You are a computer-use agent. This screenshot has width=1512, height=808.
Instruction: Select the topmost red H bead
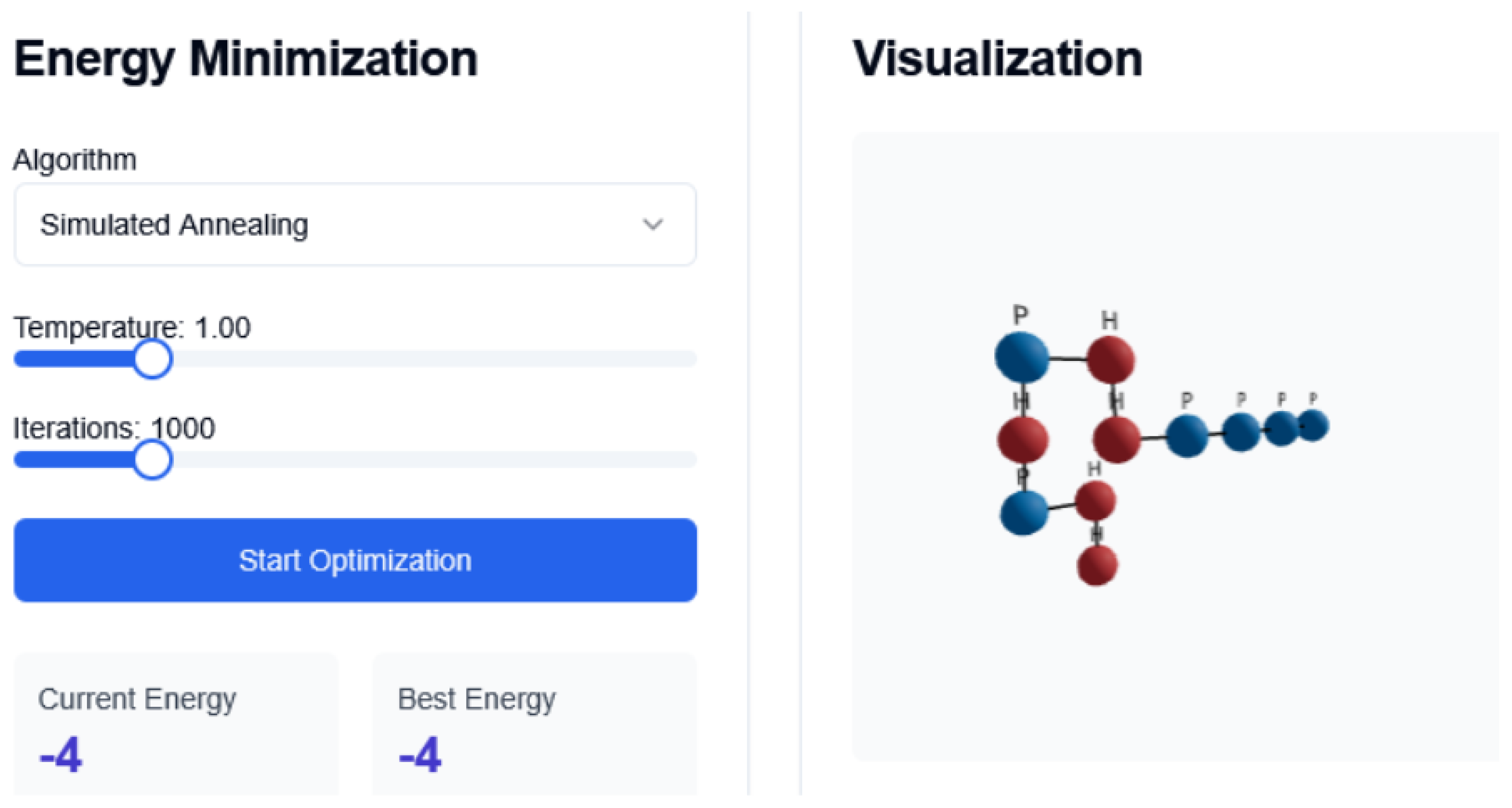tap(1110, 359)
